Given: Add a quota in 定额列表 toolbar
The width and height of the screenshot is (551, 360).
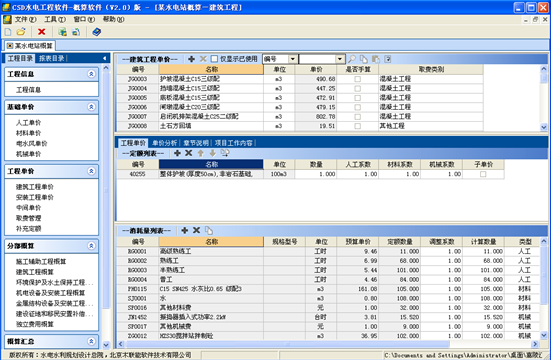Looking at the screenshot, I should point(177,153).
